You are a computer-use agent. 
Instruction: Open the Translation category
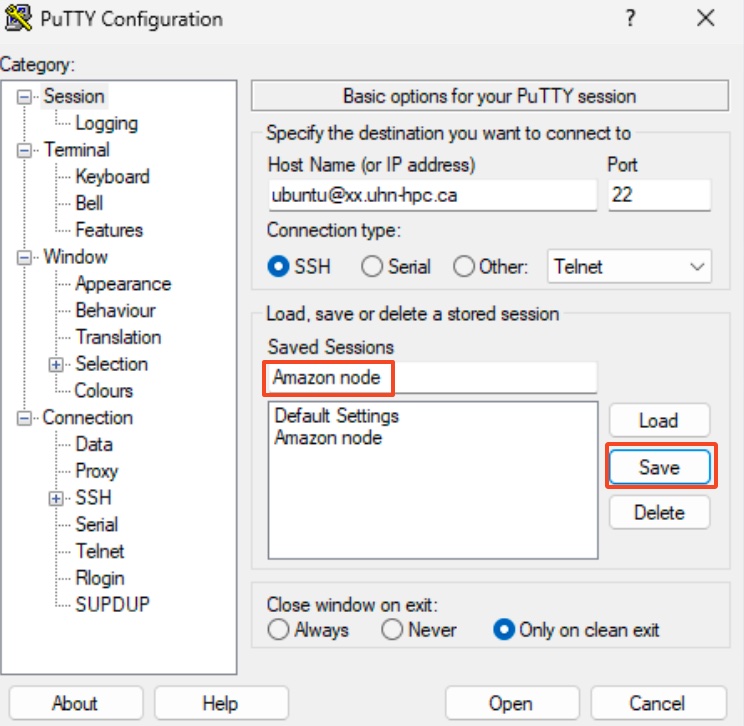coord(119,337)
